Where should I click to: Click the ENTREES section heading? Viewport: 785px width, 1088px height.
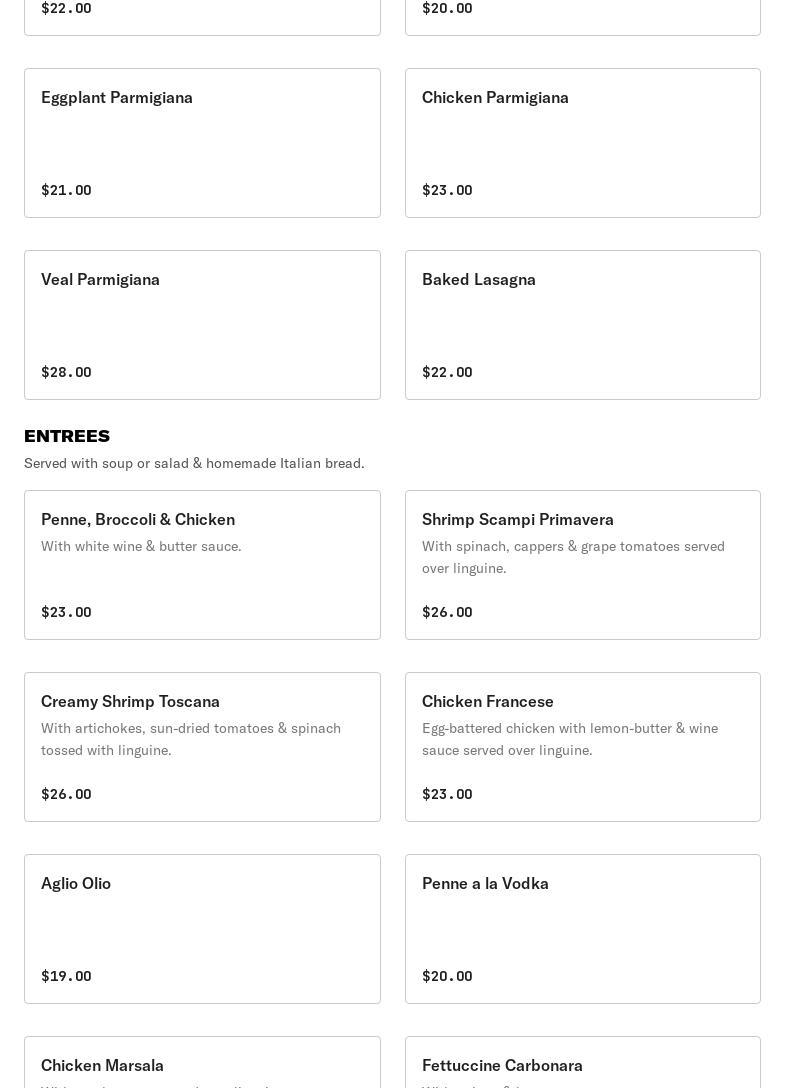pyautogui.click(x=67, y=436)
